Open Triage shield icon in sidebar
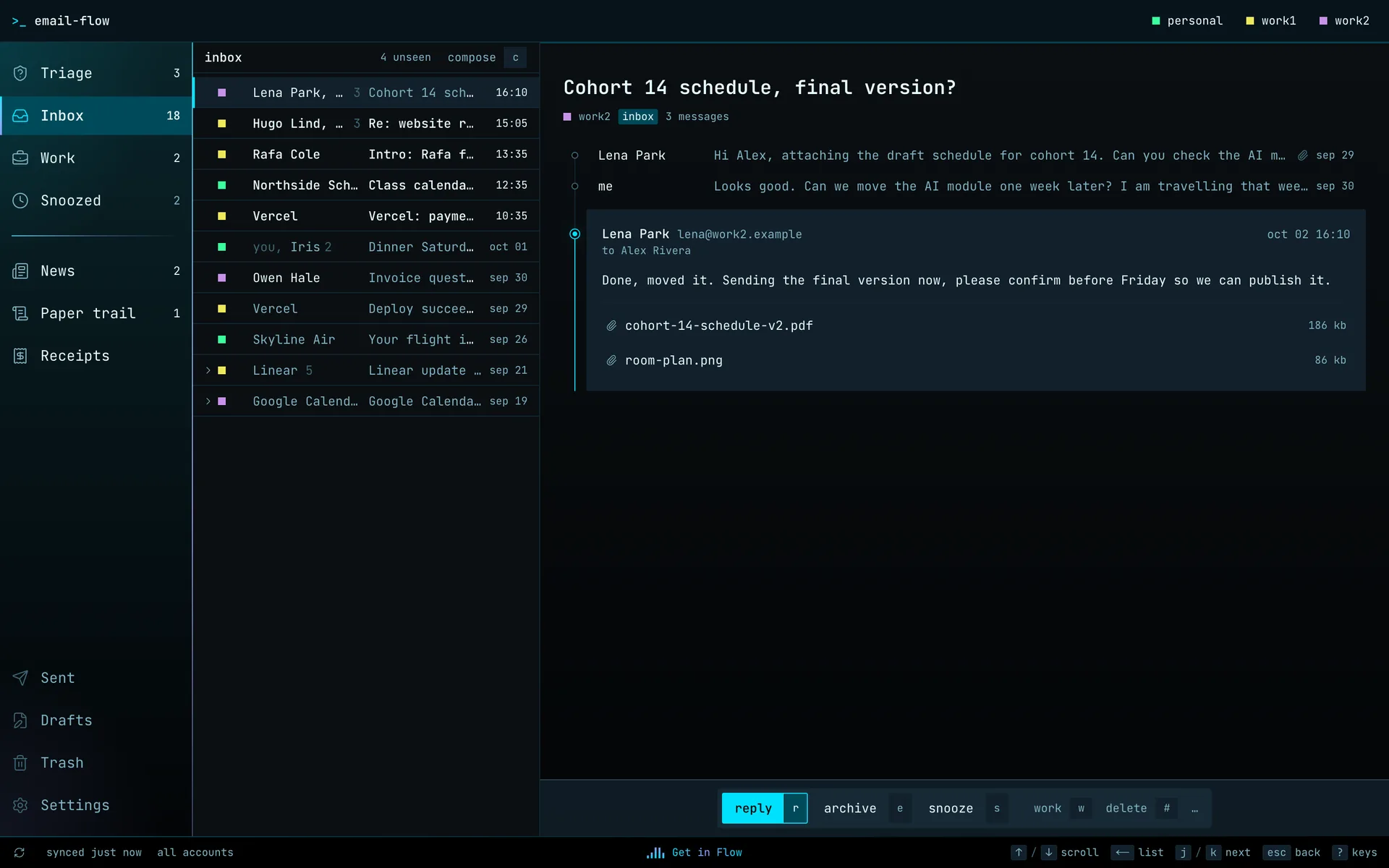The width and height of the screenshot is (1389, 868). point(20,73)
